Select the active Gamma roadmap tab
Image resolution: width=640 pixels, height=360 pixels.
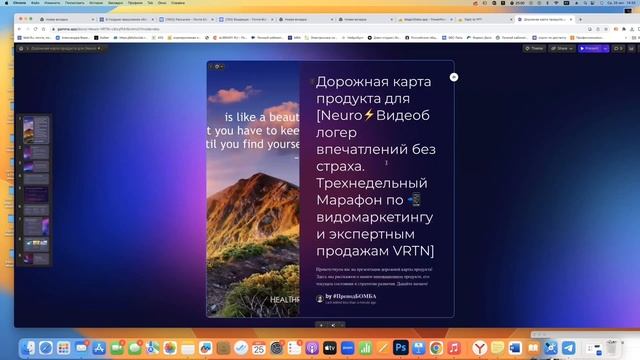coord(544,19)
